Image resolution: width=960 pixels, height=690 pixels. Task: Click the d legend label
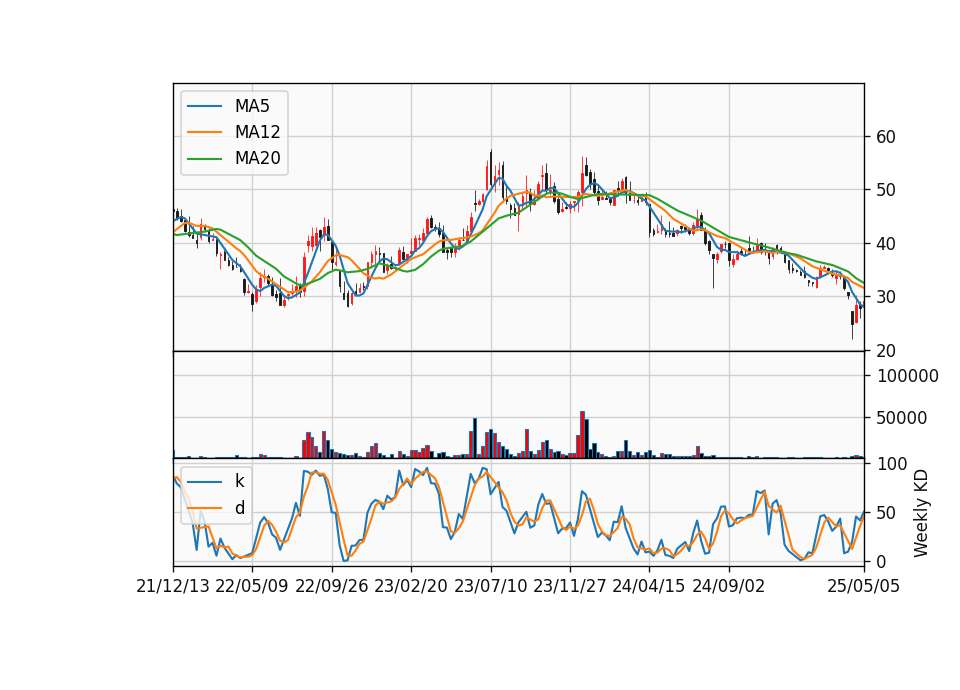[239, 508]
